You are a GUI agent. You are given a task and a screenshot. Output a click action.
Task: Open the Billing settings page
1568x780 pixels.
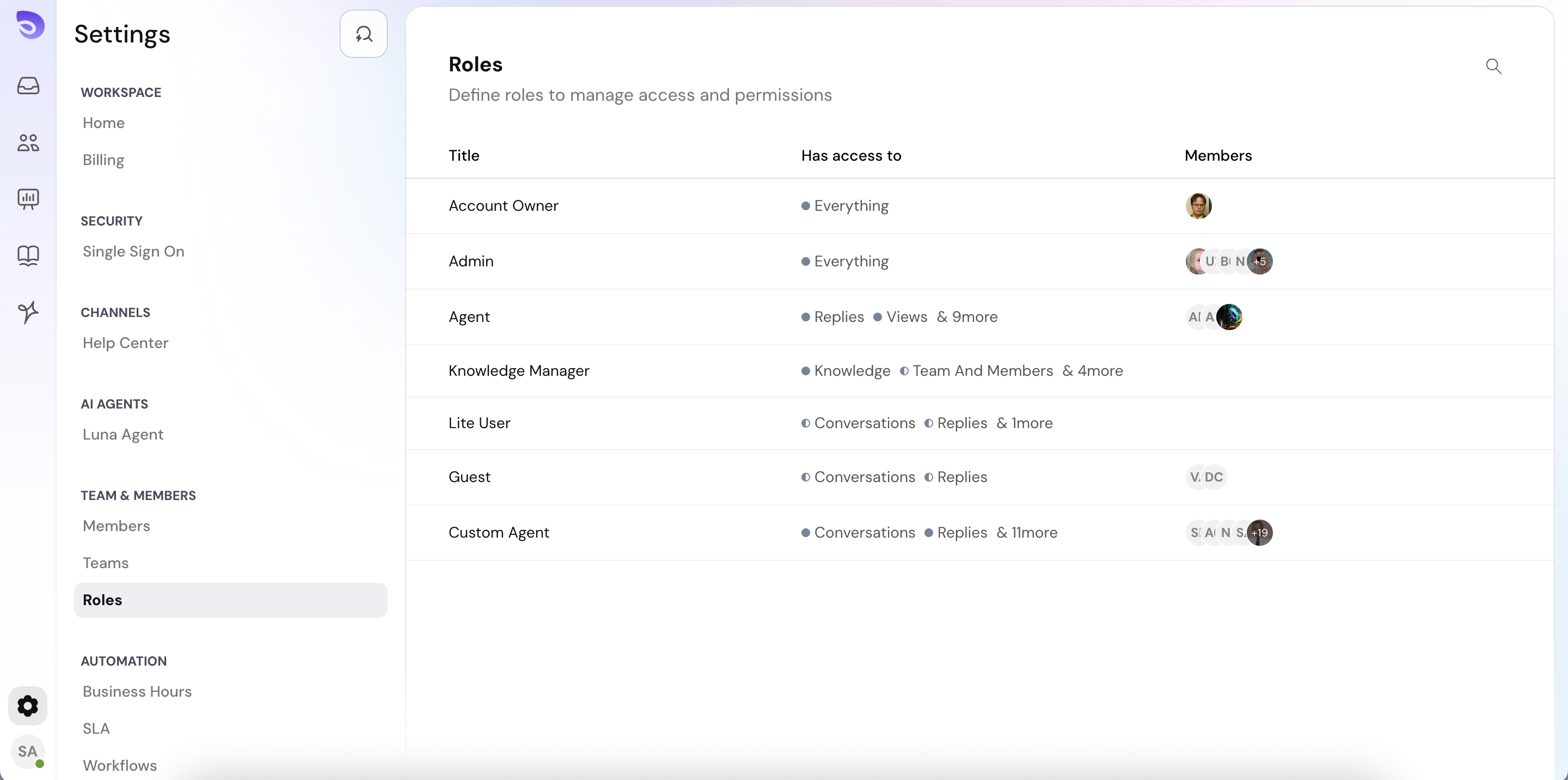(x=103, y=160)
